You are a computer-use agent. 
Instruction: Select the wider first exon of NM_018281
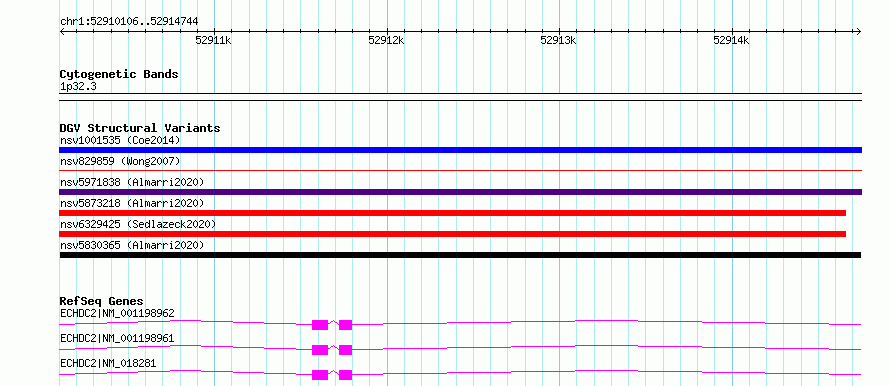coord(320,375)
